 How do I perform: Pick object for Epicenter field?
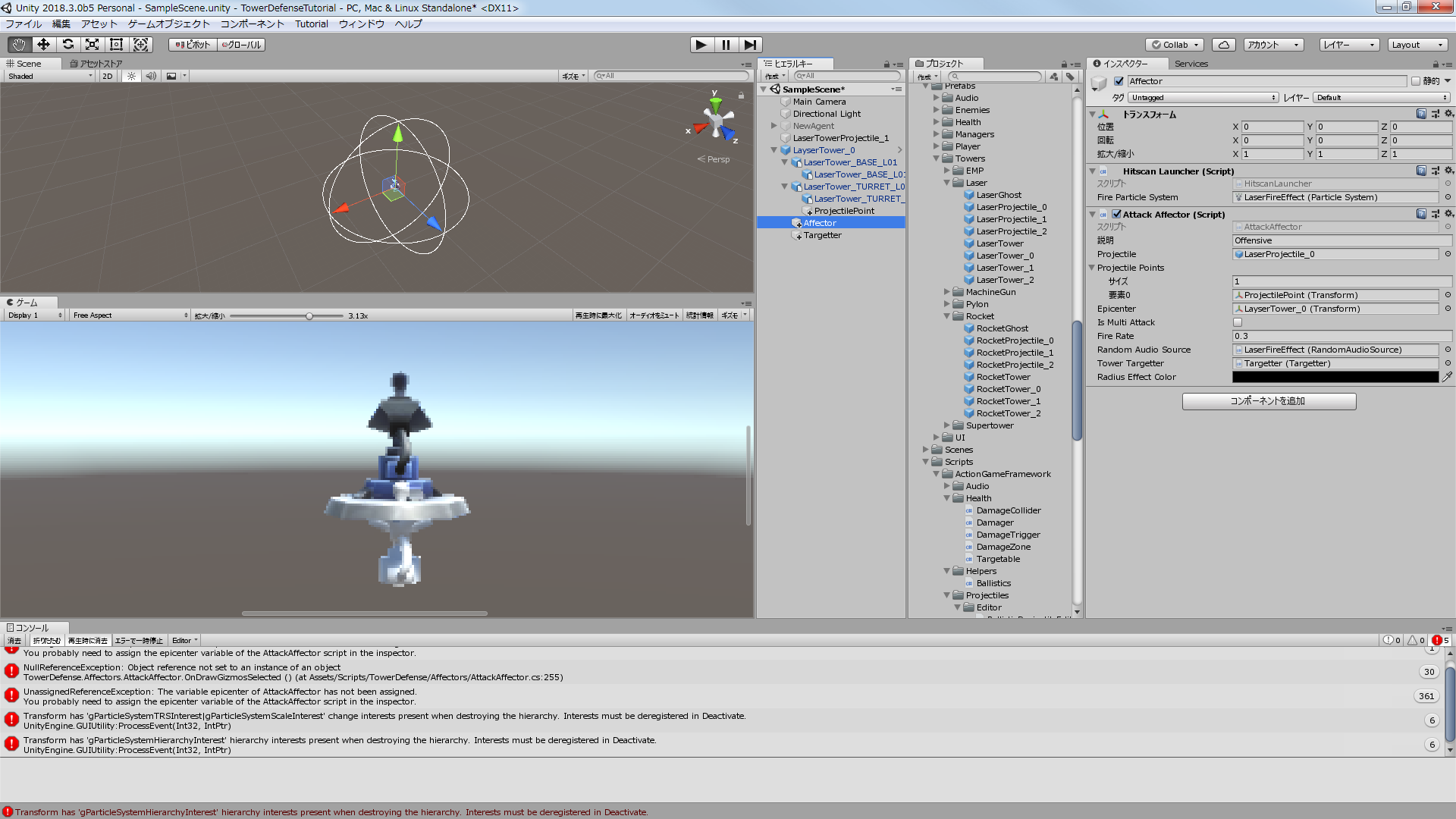(x=1448, y=309)
